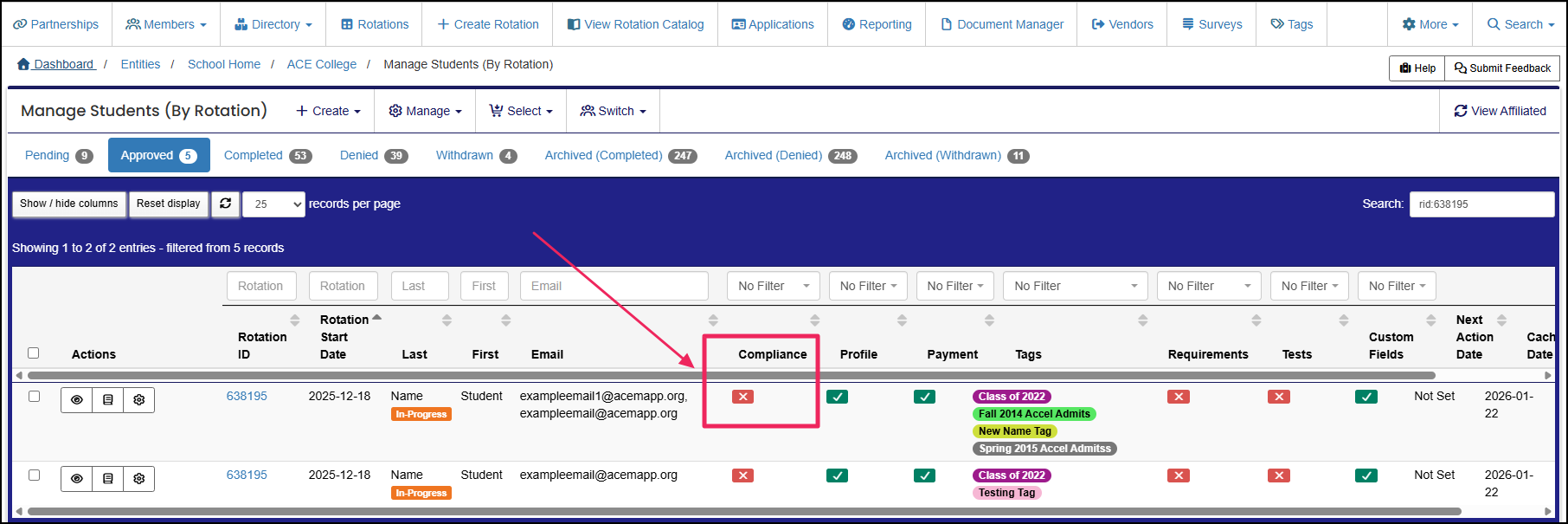
Task: Open the Requirements No Filter dropdown
Action: coord(1209,286)
